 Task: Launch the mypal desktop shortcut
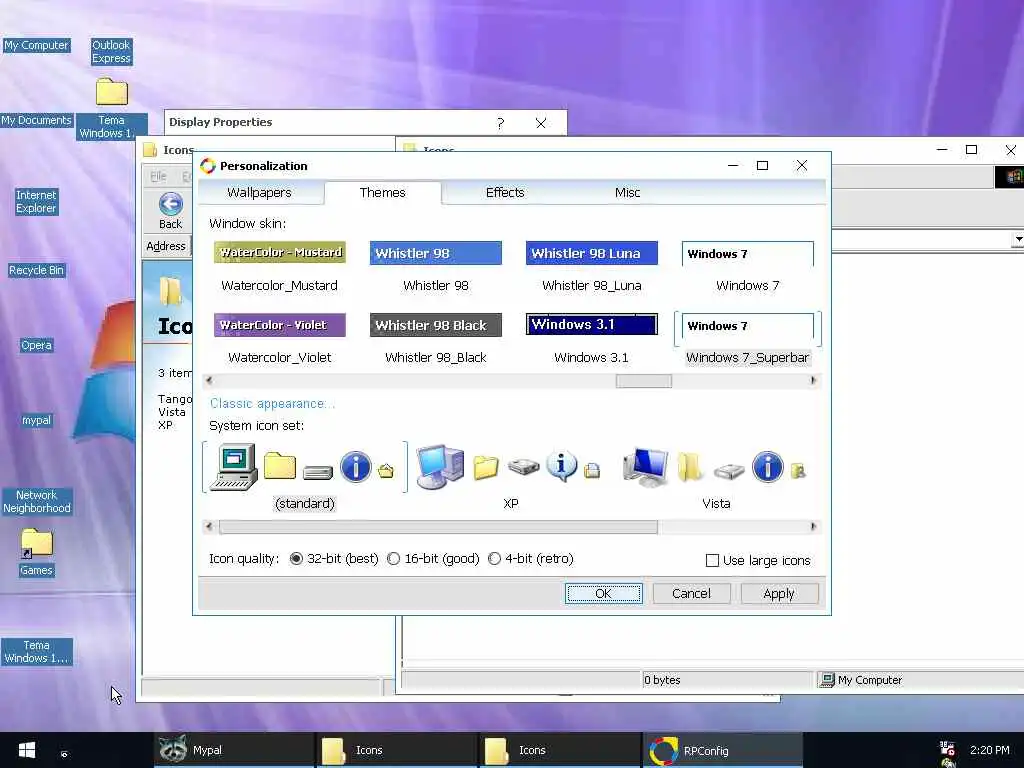36,421
